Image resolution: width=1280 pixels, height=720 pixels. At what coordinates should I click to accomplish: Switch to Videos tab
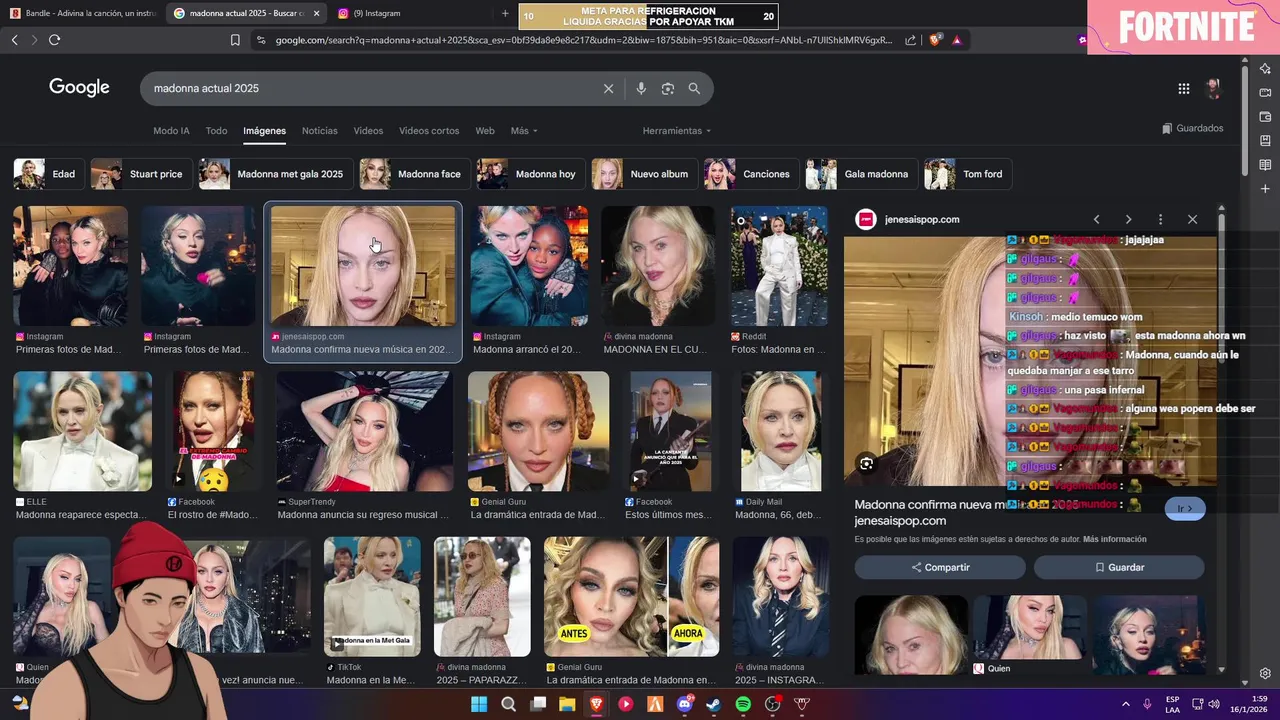[368, 131]
